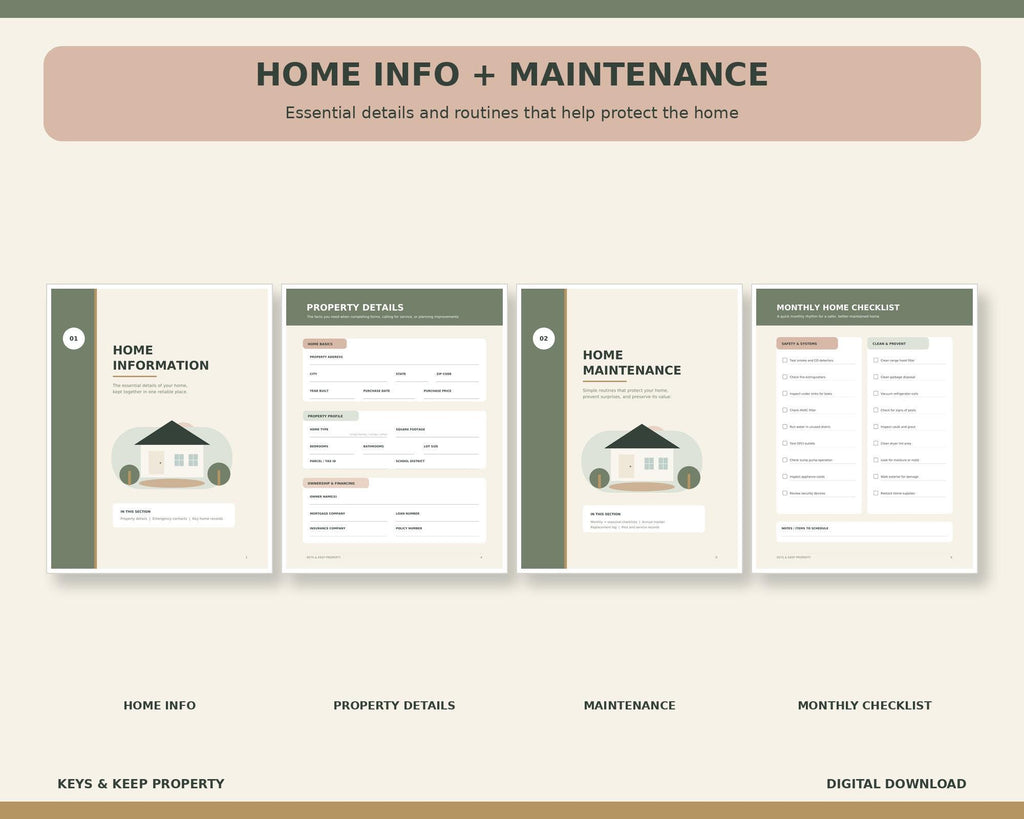Click the 'HOME INFORMATION' cover heading
Image resolution: width=1024 pixels, height=819 pixels.
pyautogui.click(x=161, y=358)
